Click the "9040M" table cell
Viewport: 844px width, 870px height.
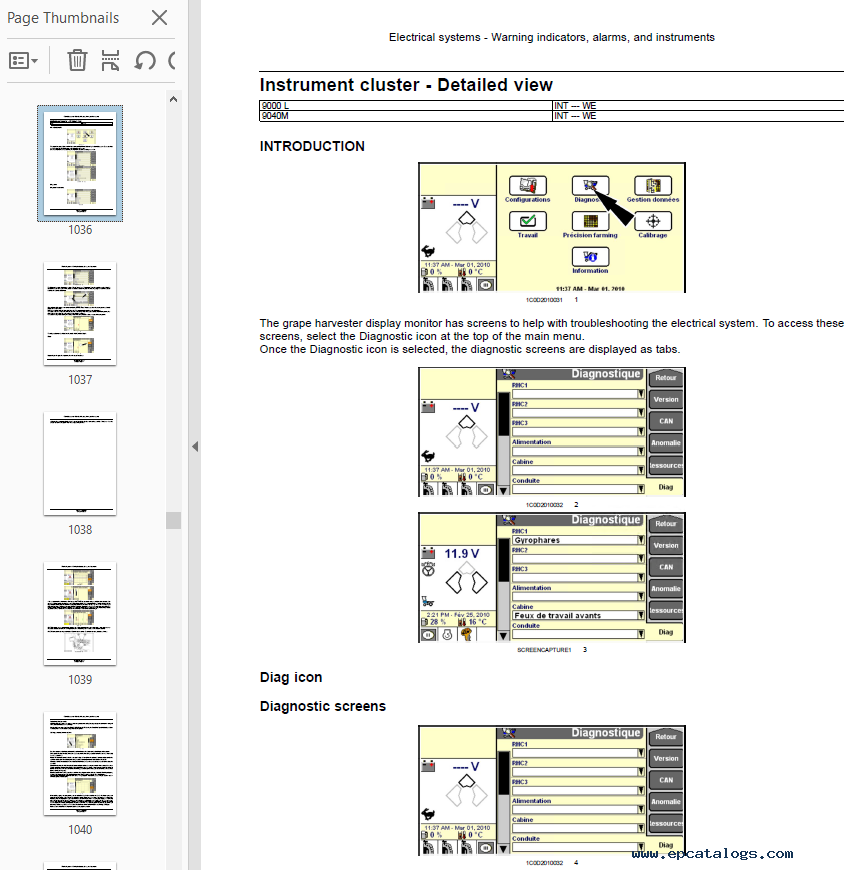click(406, 116)
